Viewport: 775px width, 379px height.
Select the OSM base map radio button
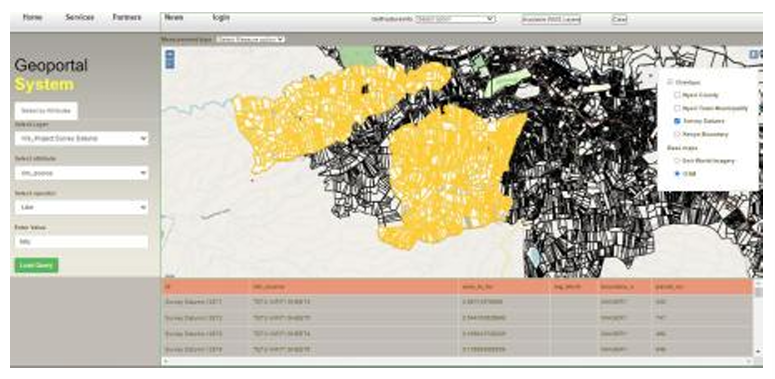click(x=677, y=174)
